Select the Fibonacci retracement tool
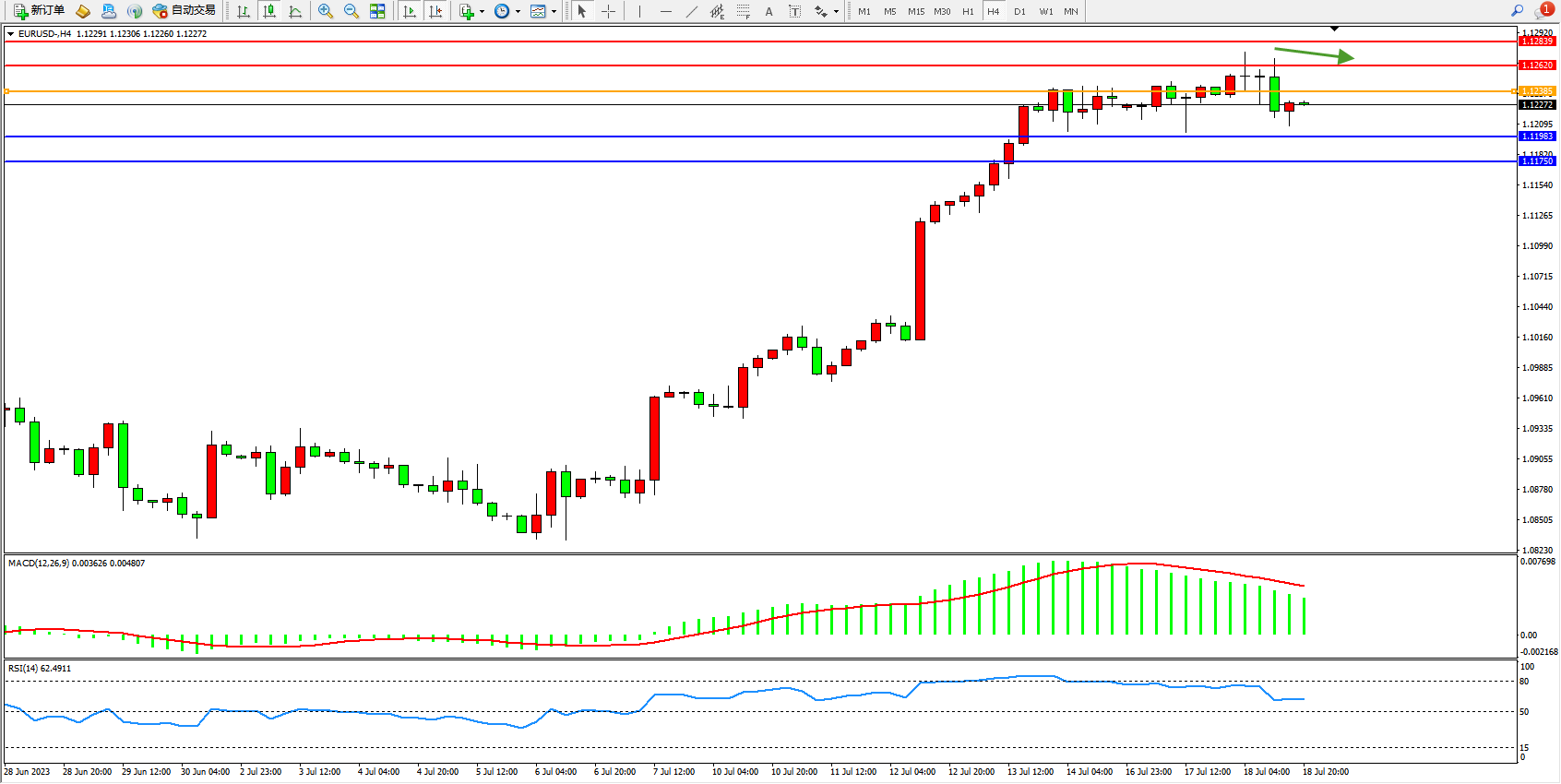The height and width of the screenshot is (784, 1561). (x=743, y=11)
